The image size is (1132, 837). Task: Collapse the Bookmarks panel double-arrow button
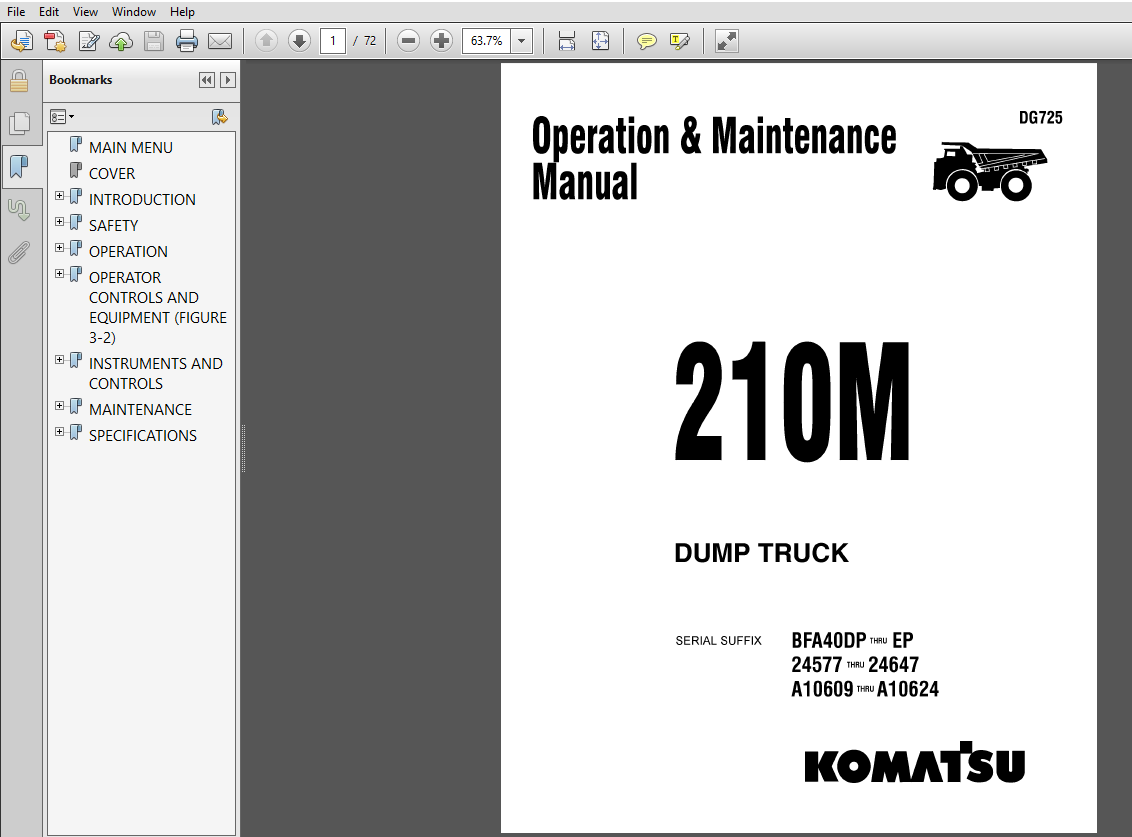[207, 80]
